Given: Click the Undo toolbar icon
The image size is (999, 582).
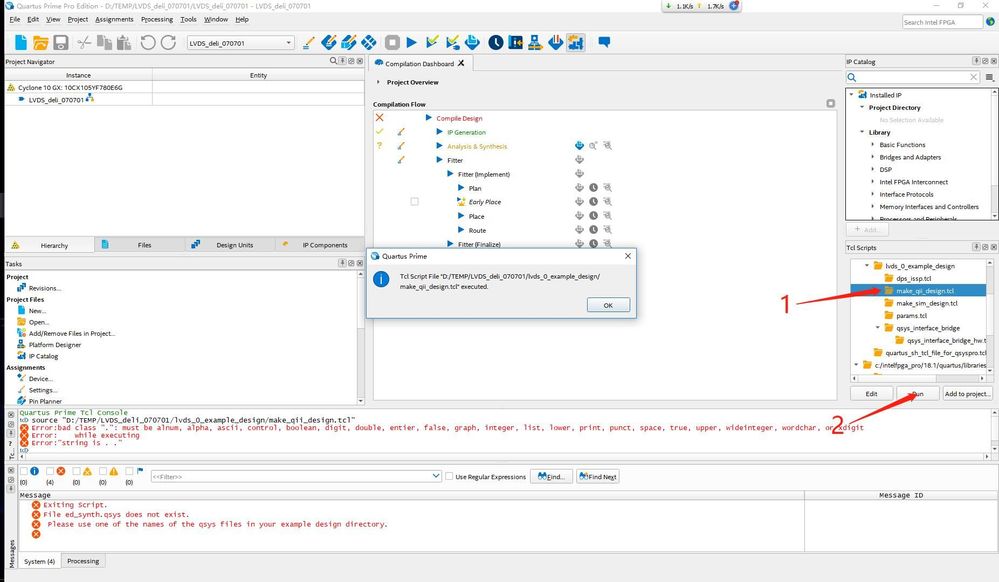Looking at the screenshot, I should point(147,43).
